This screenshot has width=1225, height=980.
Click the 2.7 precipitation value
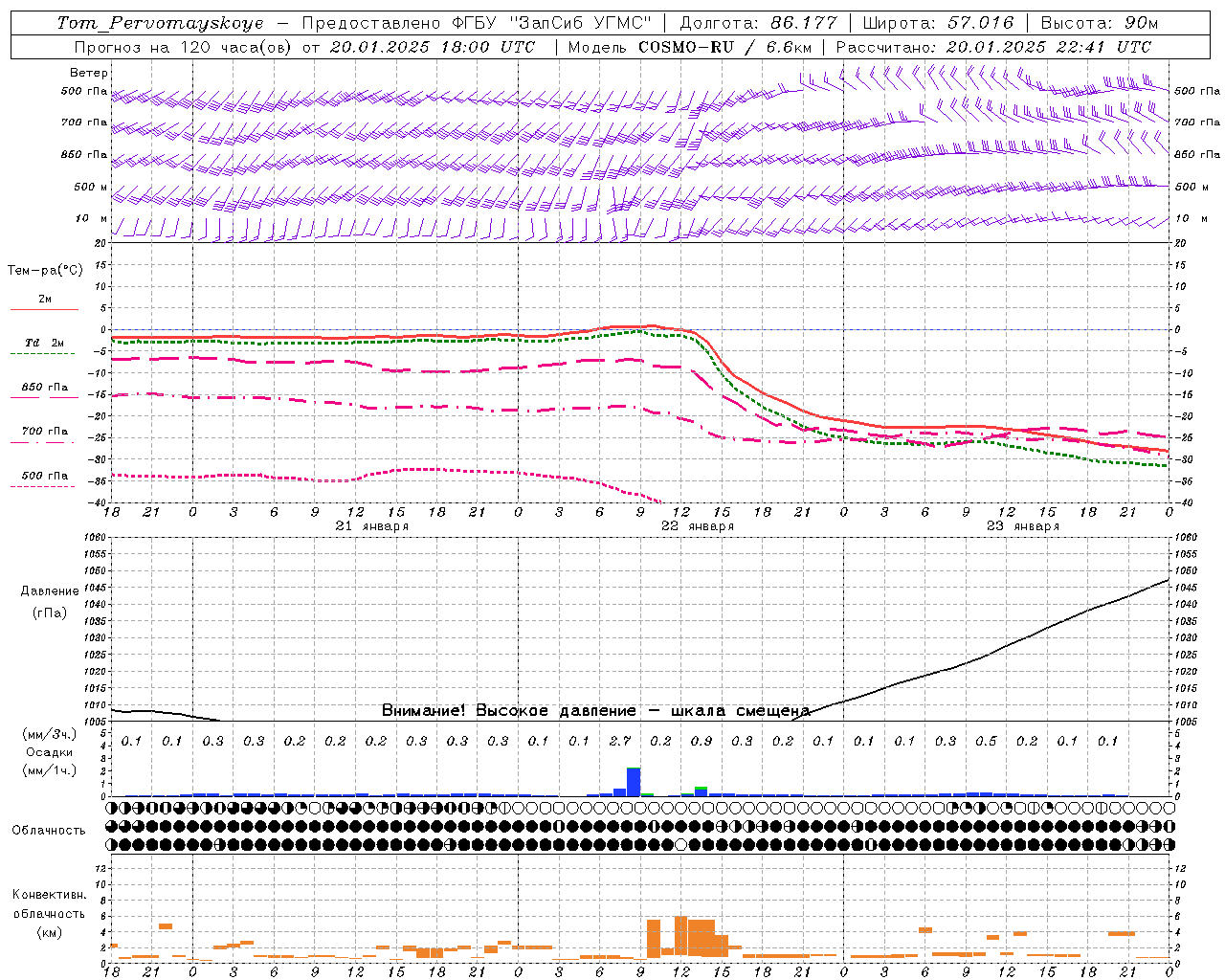(619, 741)
